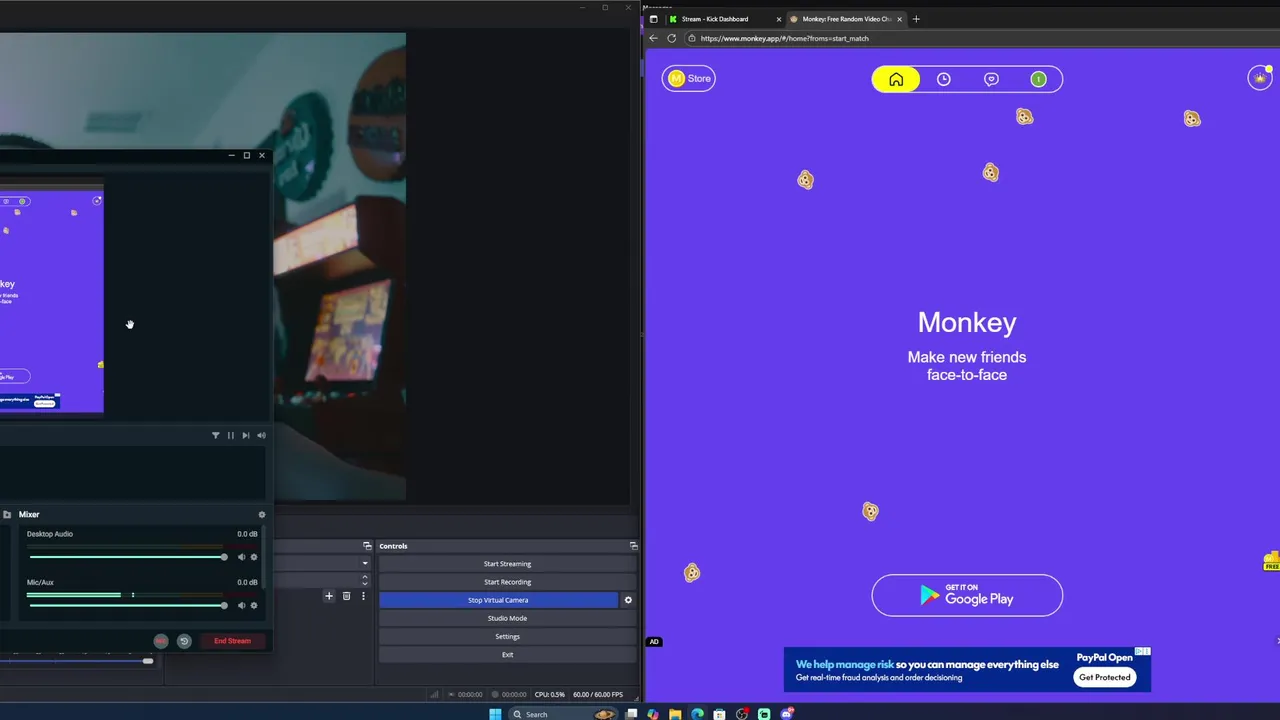Open transition properties three-dot menu
Image resolution: width=1280 pixels, height=720 pixels.
[363, 596]
